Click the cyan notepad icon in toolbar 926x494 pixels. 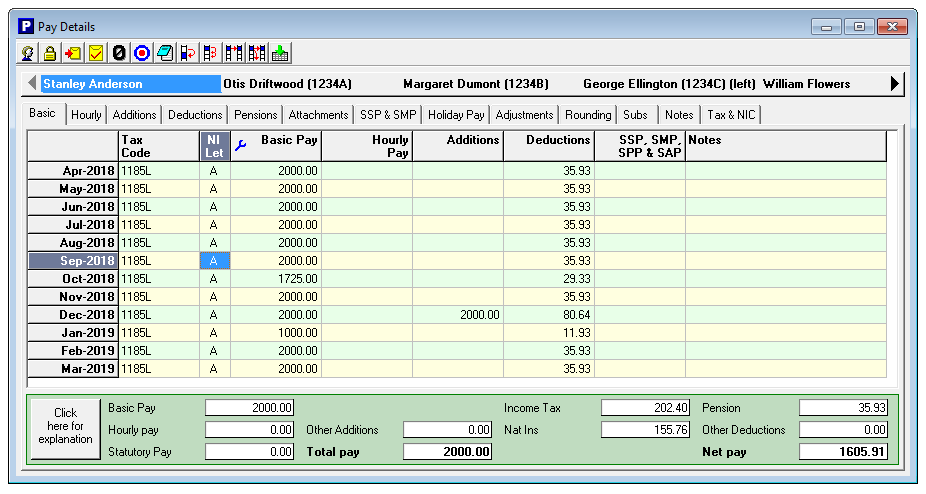[165, 53]
